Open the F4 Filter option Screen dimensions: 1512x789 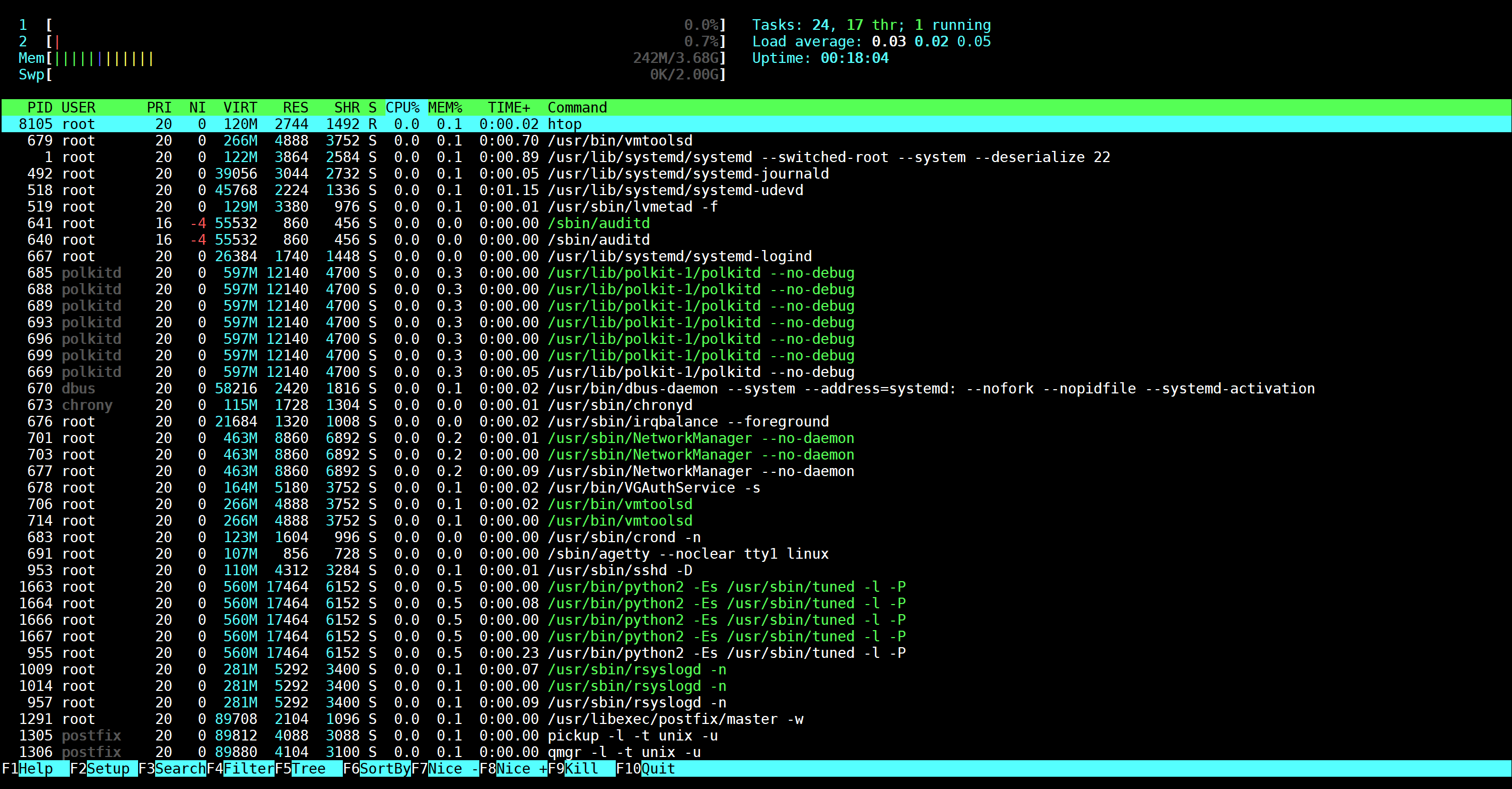click(248, 768)
